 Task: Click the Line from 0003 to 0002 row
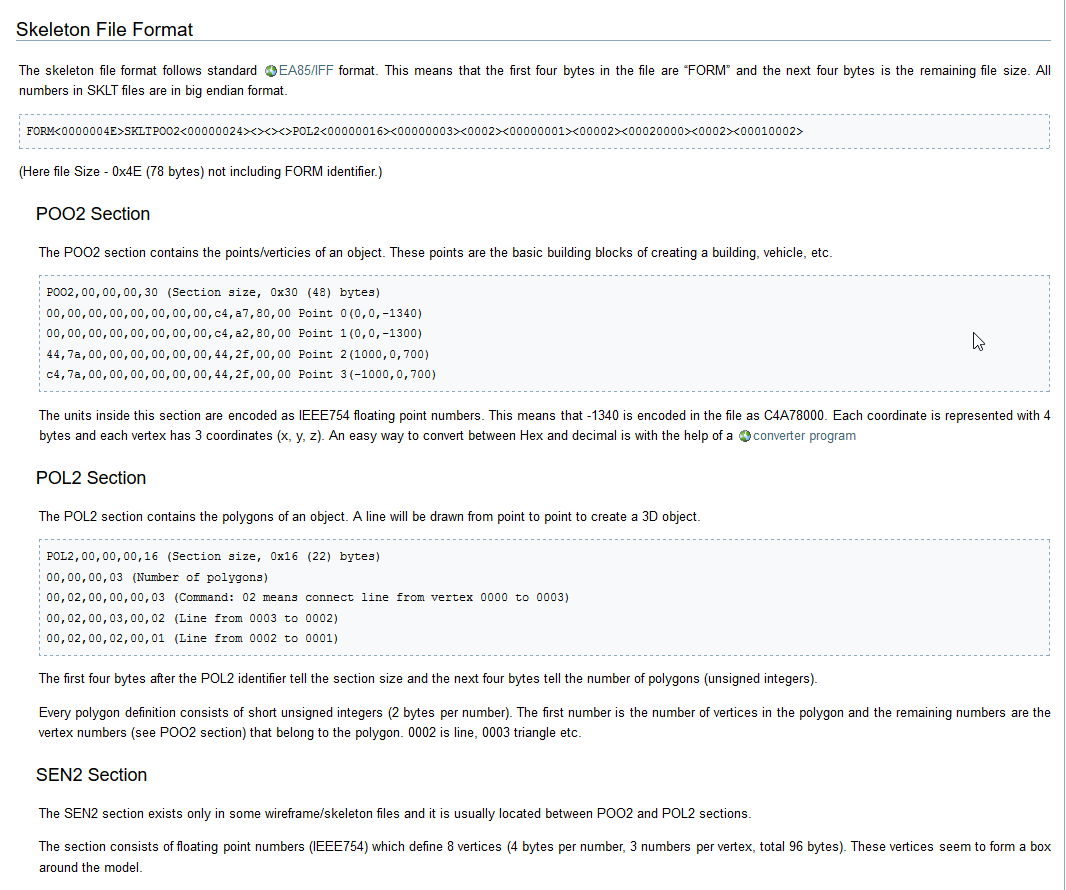192,618
